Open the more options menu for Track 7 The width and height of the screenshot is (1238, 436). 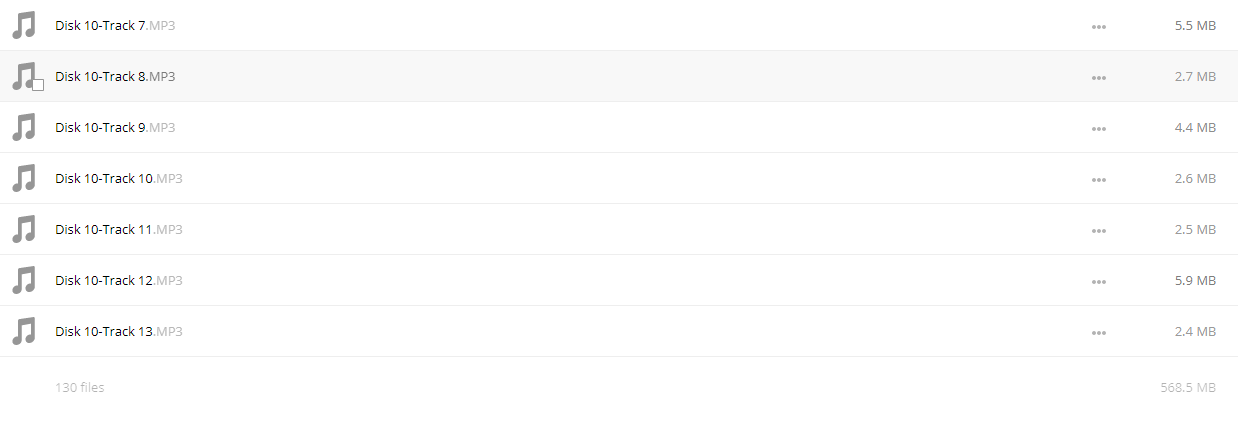coord(1099,27)
